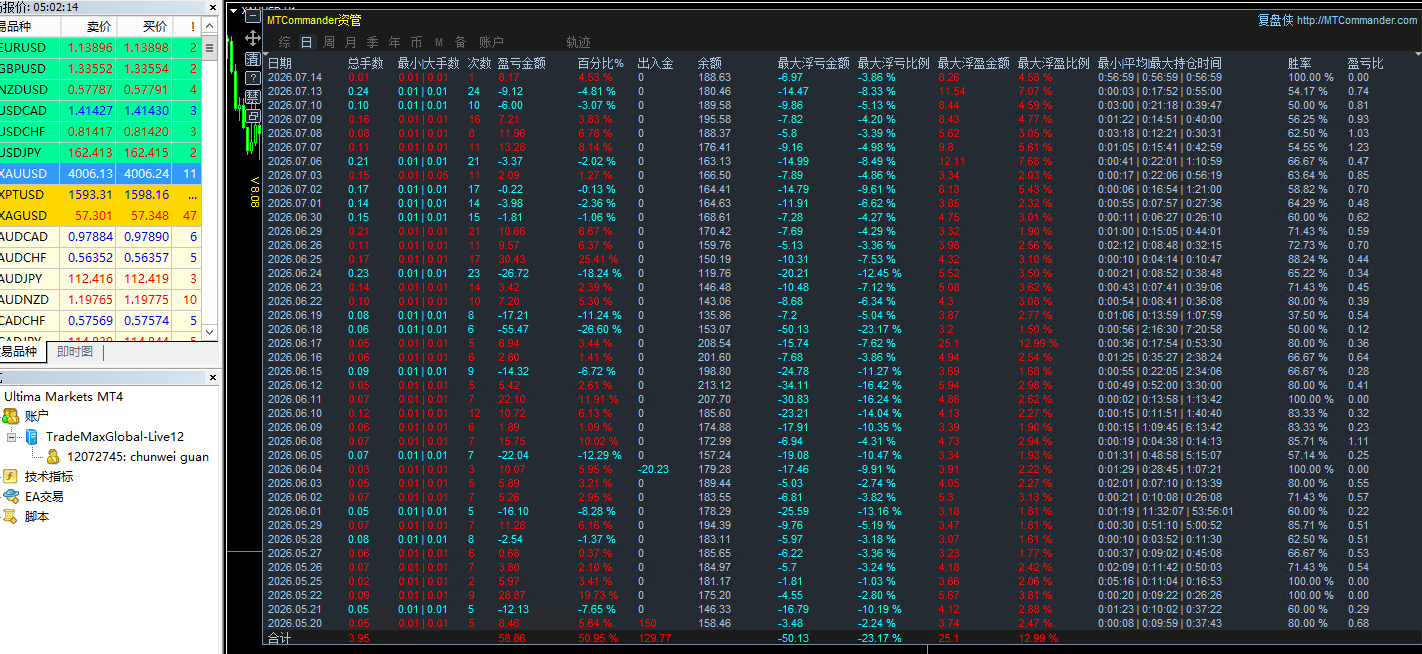Select the 币 symbol tab
The image size is (1422, 654).
pos(416,42)
